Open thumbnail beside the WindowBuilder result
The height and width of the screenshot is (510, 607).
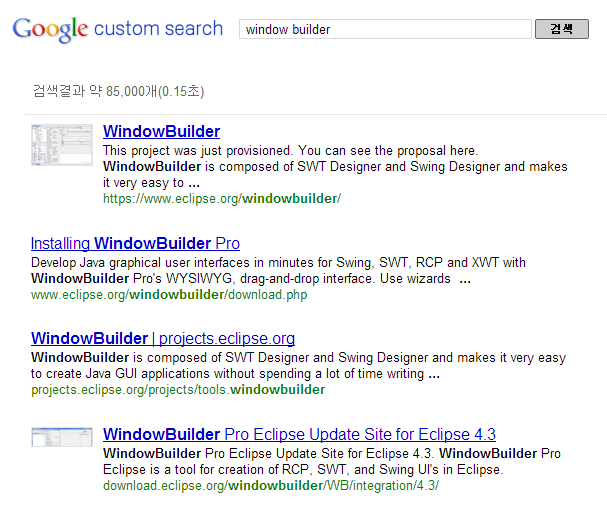point(62,145)
